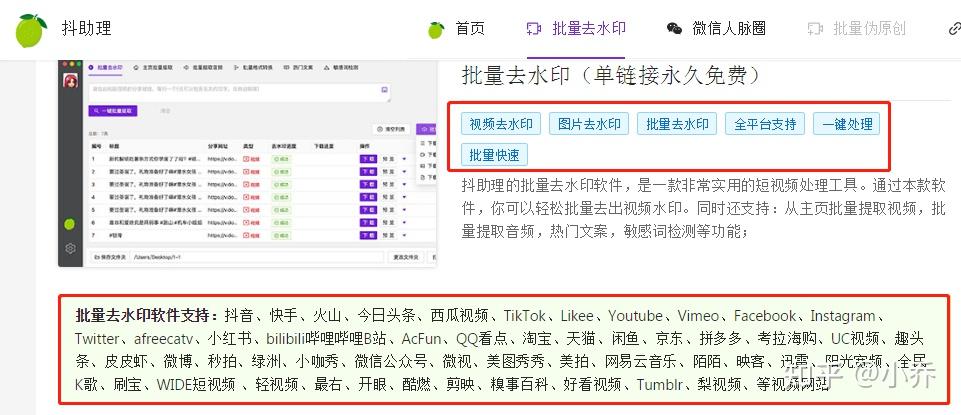Click the share-link textarea in app preview
This screenshot has width=961, height=415.
pyautogui.click(x=240, y=93)
